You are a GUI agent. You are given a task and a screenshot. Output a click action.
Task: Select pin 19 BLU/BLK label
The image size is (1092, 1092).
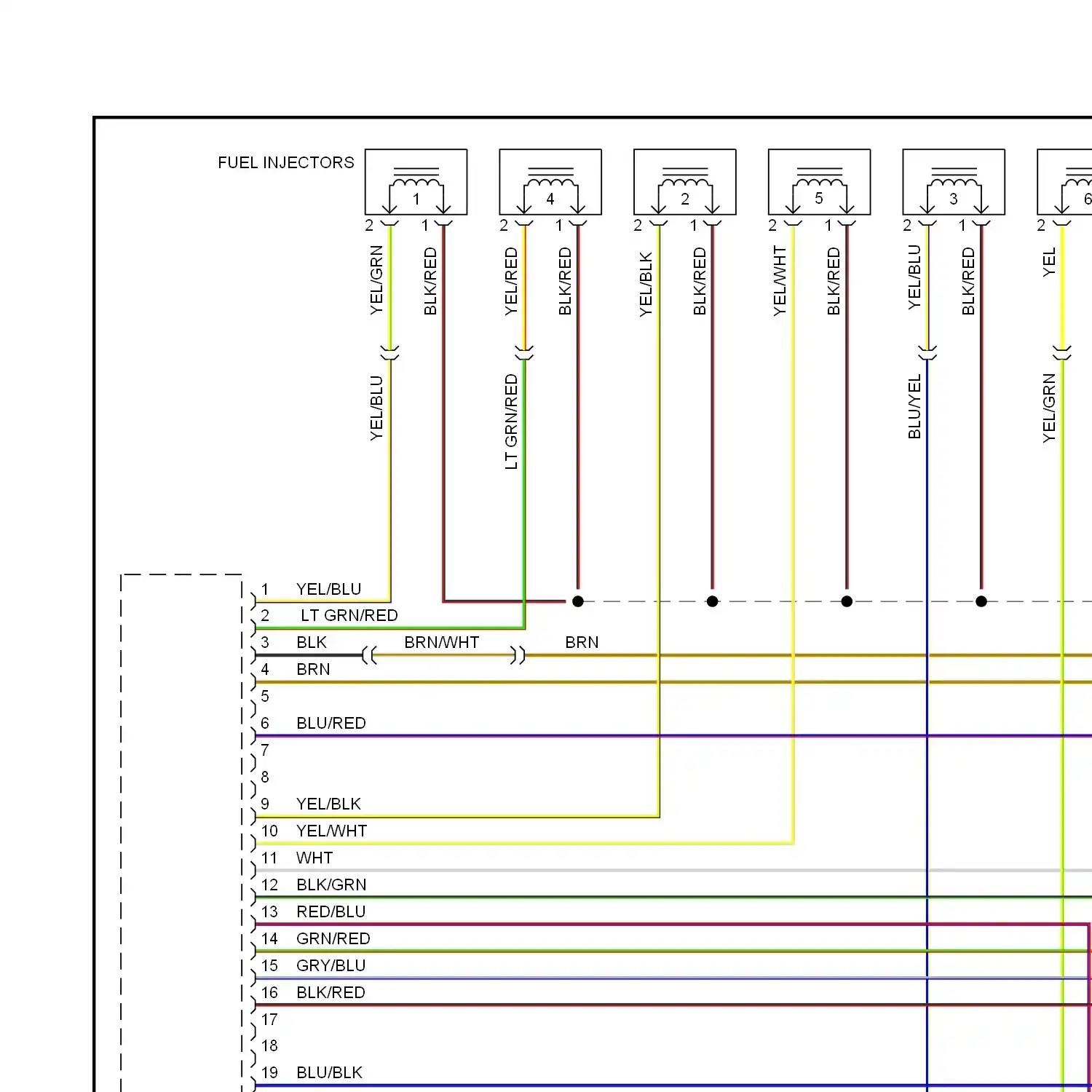coord(329,1073)
